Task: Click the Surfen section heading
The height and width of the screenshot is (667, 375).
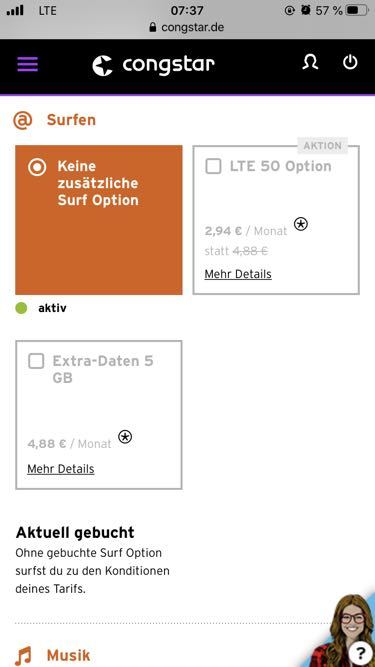Action: coord(71,120)
